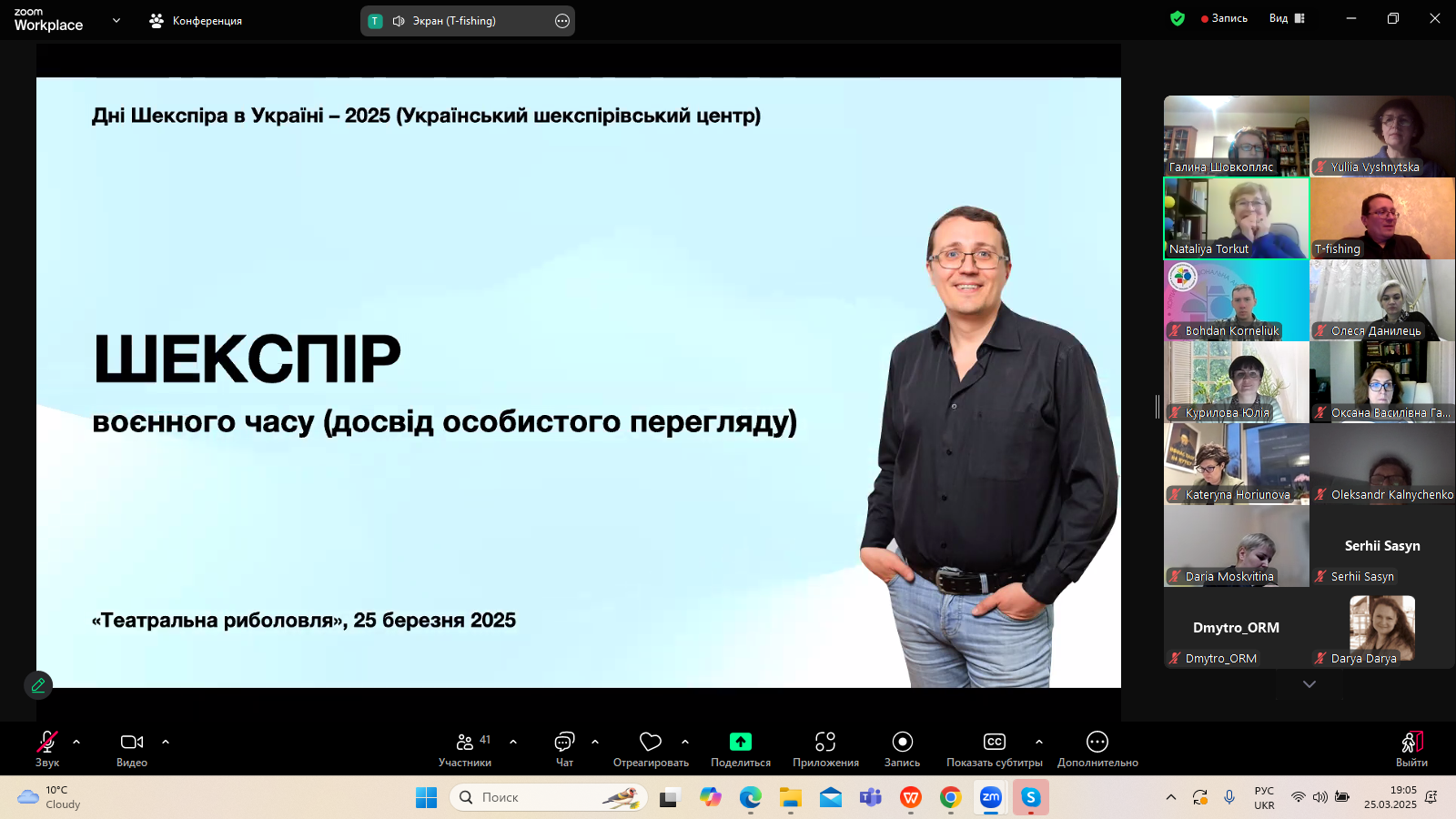Open Отреагировать reactions menu
This screenshot has height=819, width=1456.
tap(650, 749)
